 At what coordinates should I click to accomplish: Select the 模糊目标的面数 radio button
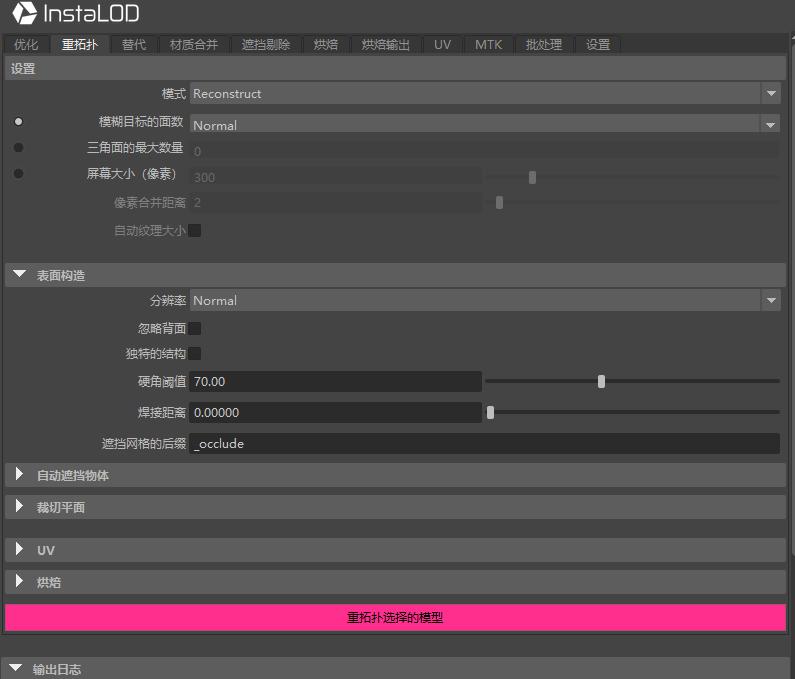pyautogui.click(x=18, y=122)
